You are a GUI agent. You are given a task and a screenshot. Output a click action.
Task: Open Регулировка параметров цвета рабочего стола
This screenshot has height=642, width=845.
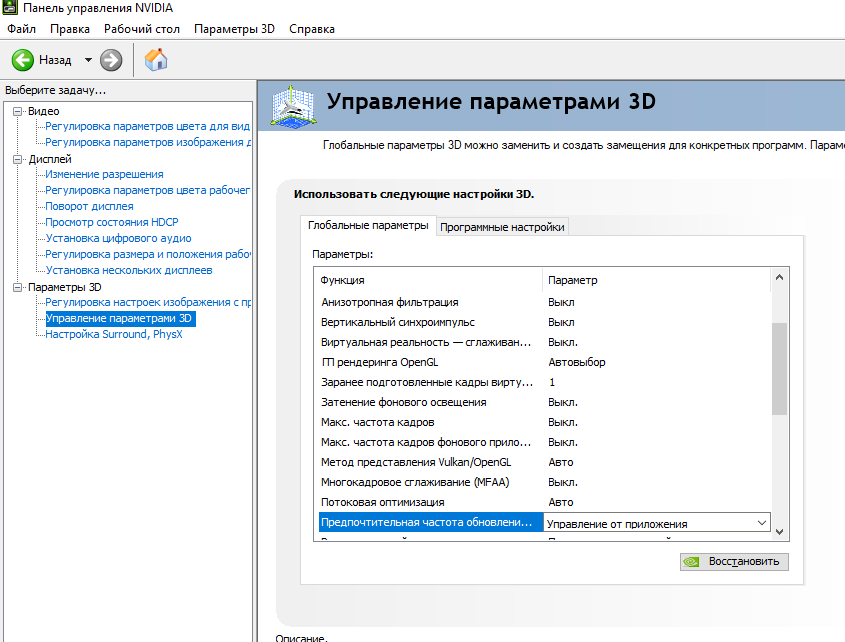(148, 190)
